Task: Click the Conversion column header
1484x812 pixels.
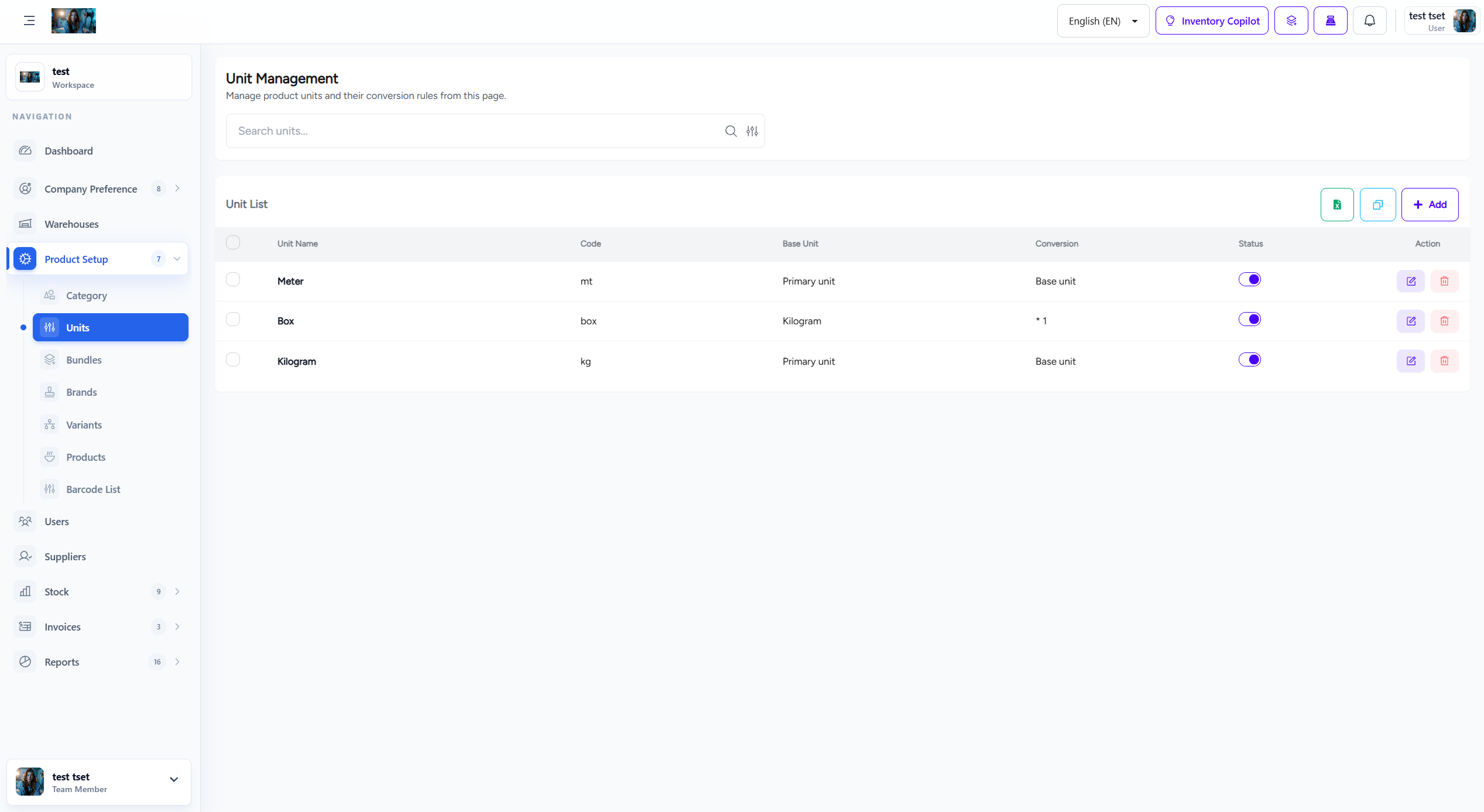Action: tap(1057, 244)
